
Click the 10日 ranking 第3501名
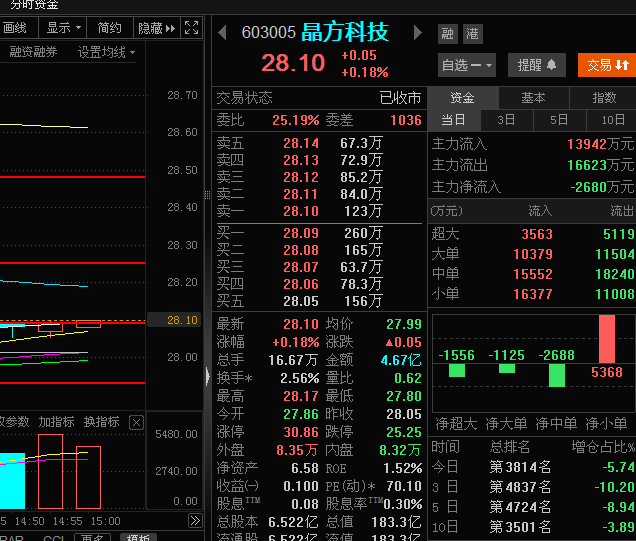tap(520, 527)
